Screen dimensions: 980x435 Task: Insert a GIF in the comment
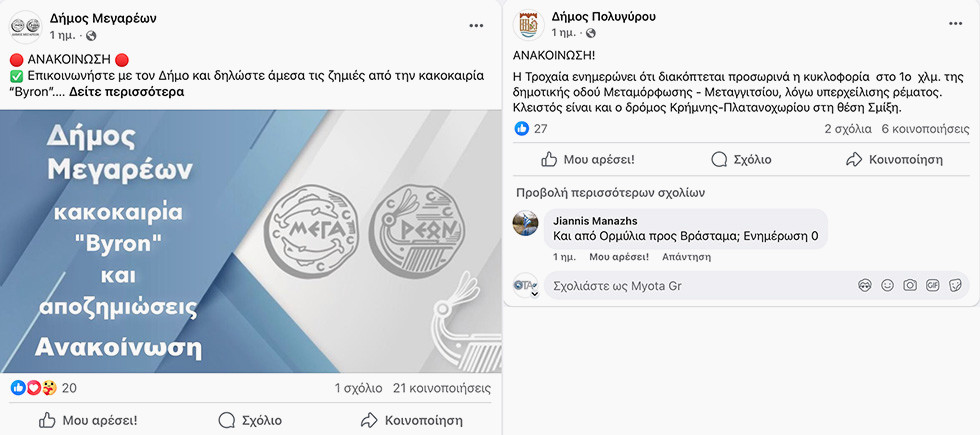pos(932,286)
